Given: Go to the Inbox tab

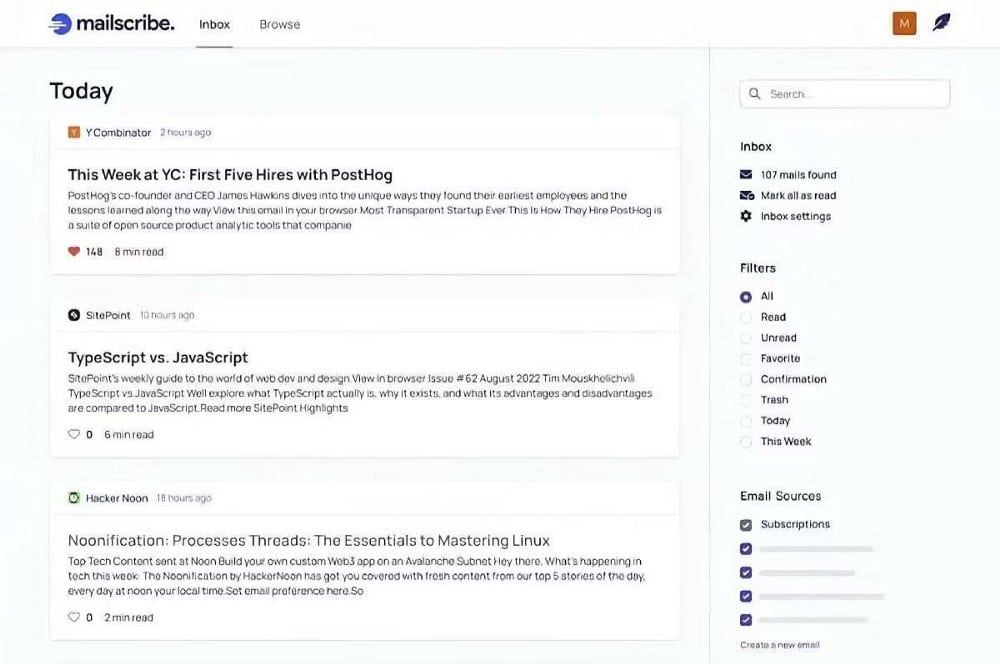Looking at the screenshot, I should (x=214, y=24).
